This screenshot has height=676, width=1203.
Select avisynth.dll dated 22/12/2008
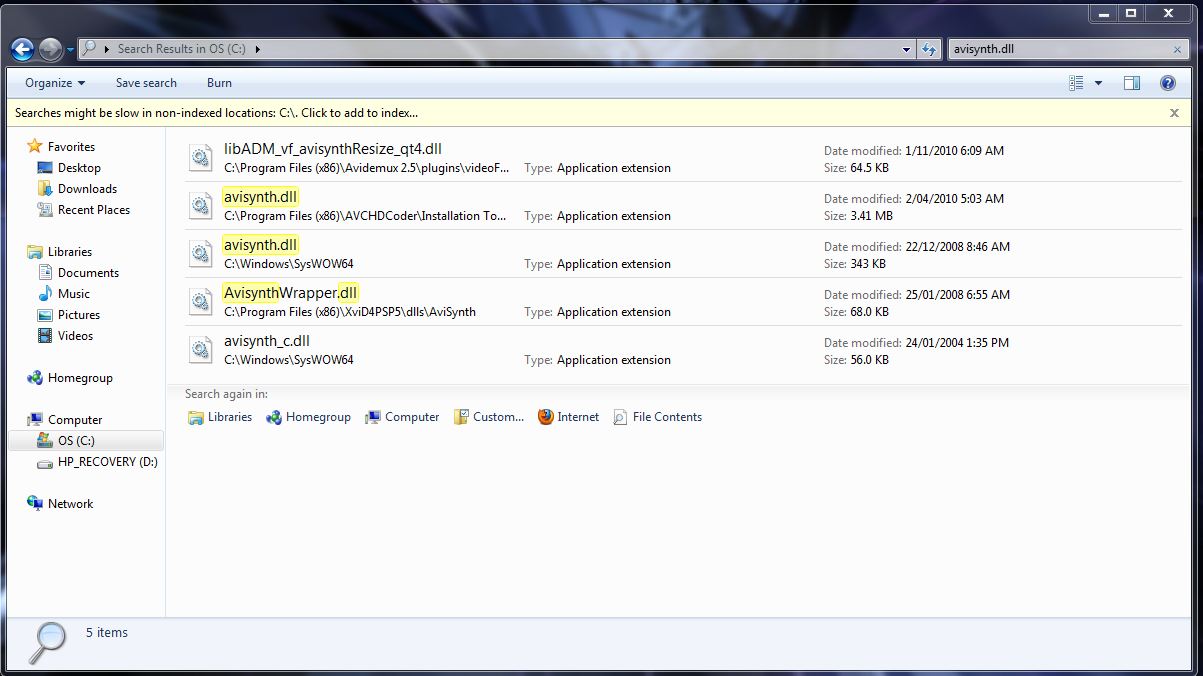tap(261, 245)
